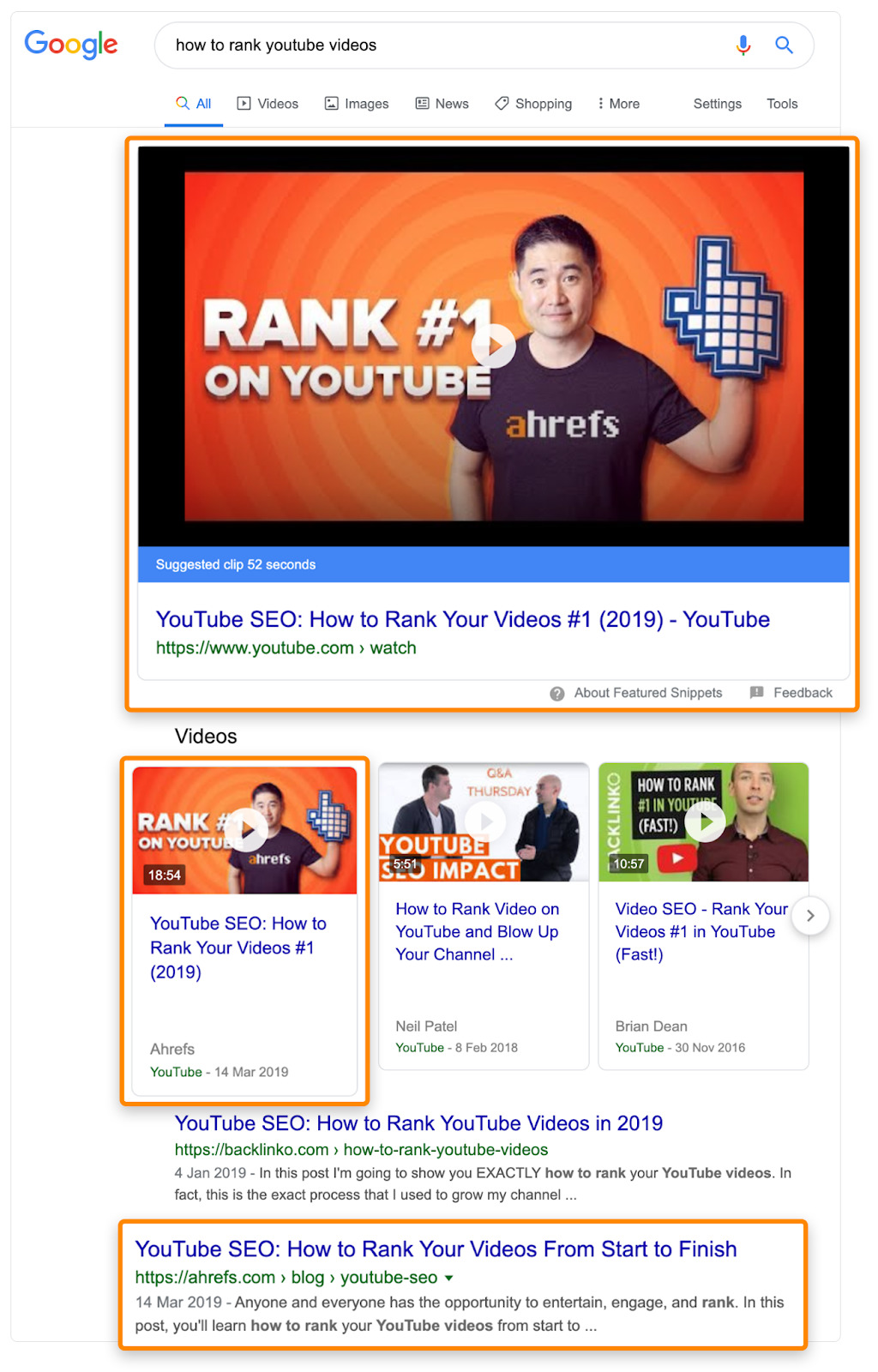Open the Backlinko YouTube SEO result link

tap(418, 1123)
